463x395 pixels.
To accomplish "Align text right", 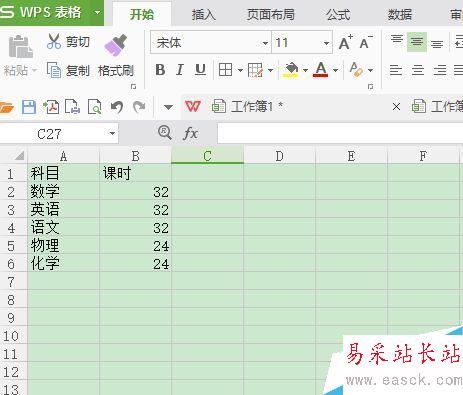I will [440, 70].
